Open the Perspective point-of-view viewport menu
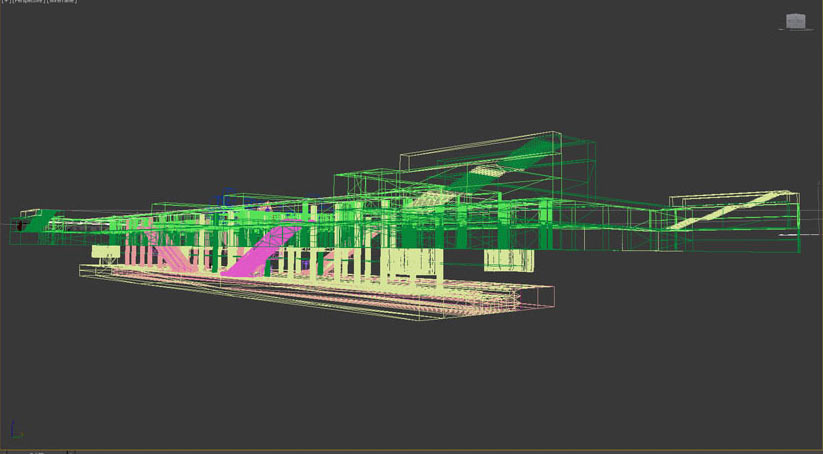Screen dimensions: 823x454 click(30, 1)
